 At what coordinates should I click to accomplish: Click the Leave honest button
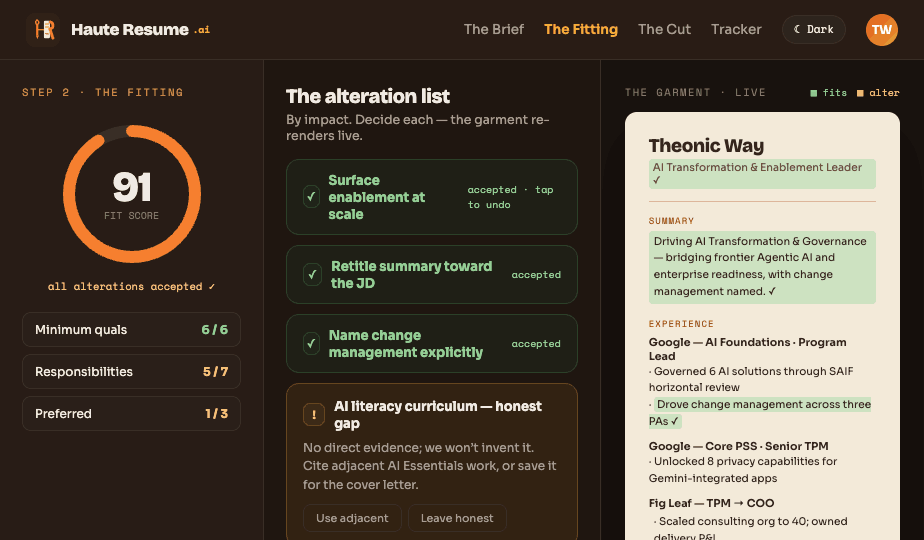point(457,518)
